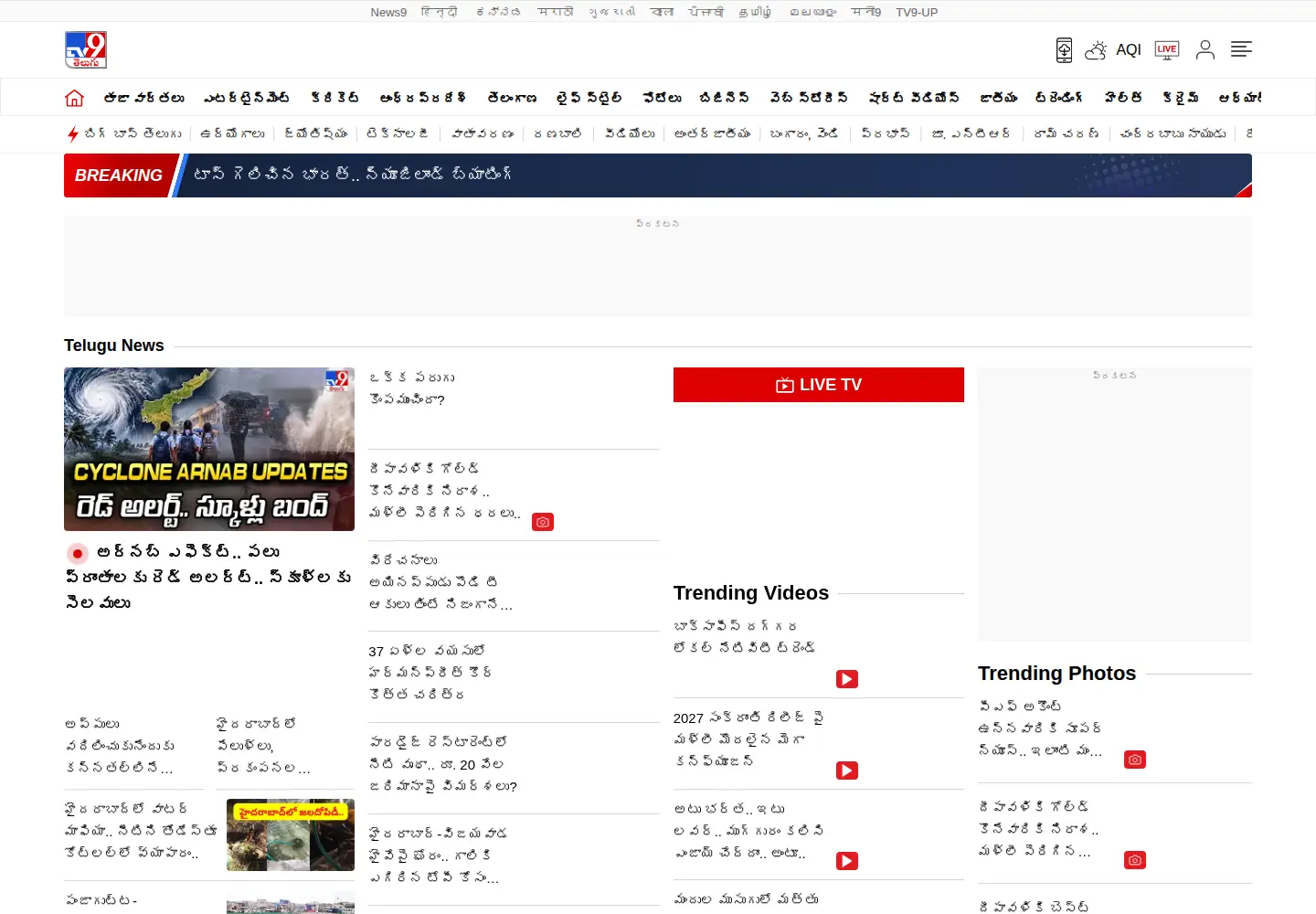This screenshot has height=914, width=1316.
Task: Play the first Trending Videos item icon
Action: click(x=847, y=679)
